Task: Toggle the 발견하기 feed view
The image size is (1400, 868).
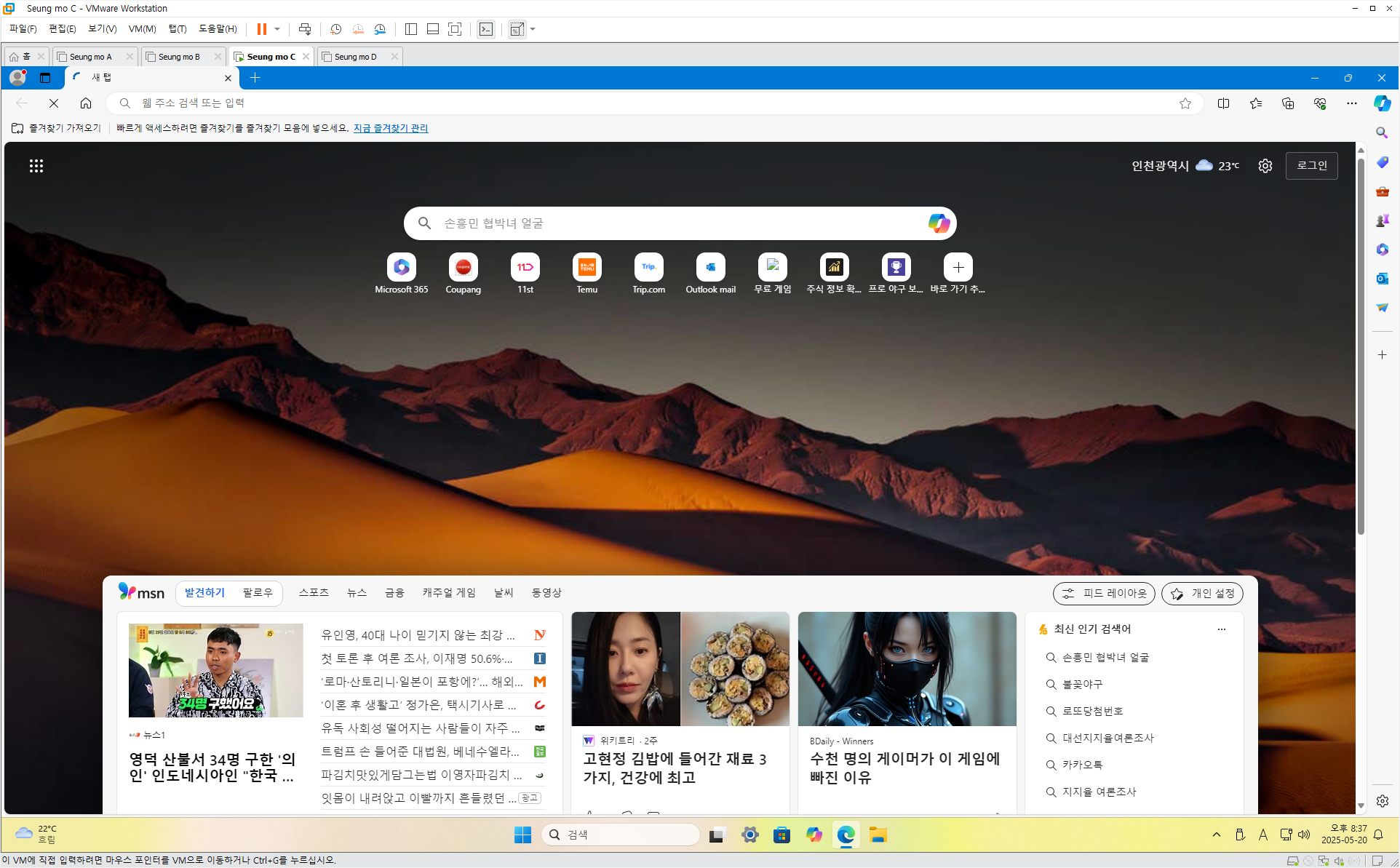Action: [x=204, y=593]
